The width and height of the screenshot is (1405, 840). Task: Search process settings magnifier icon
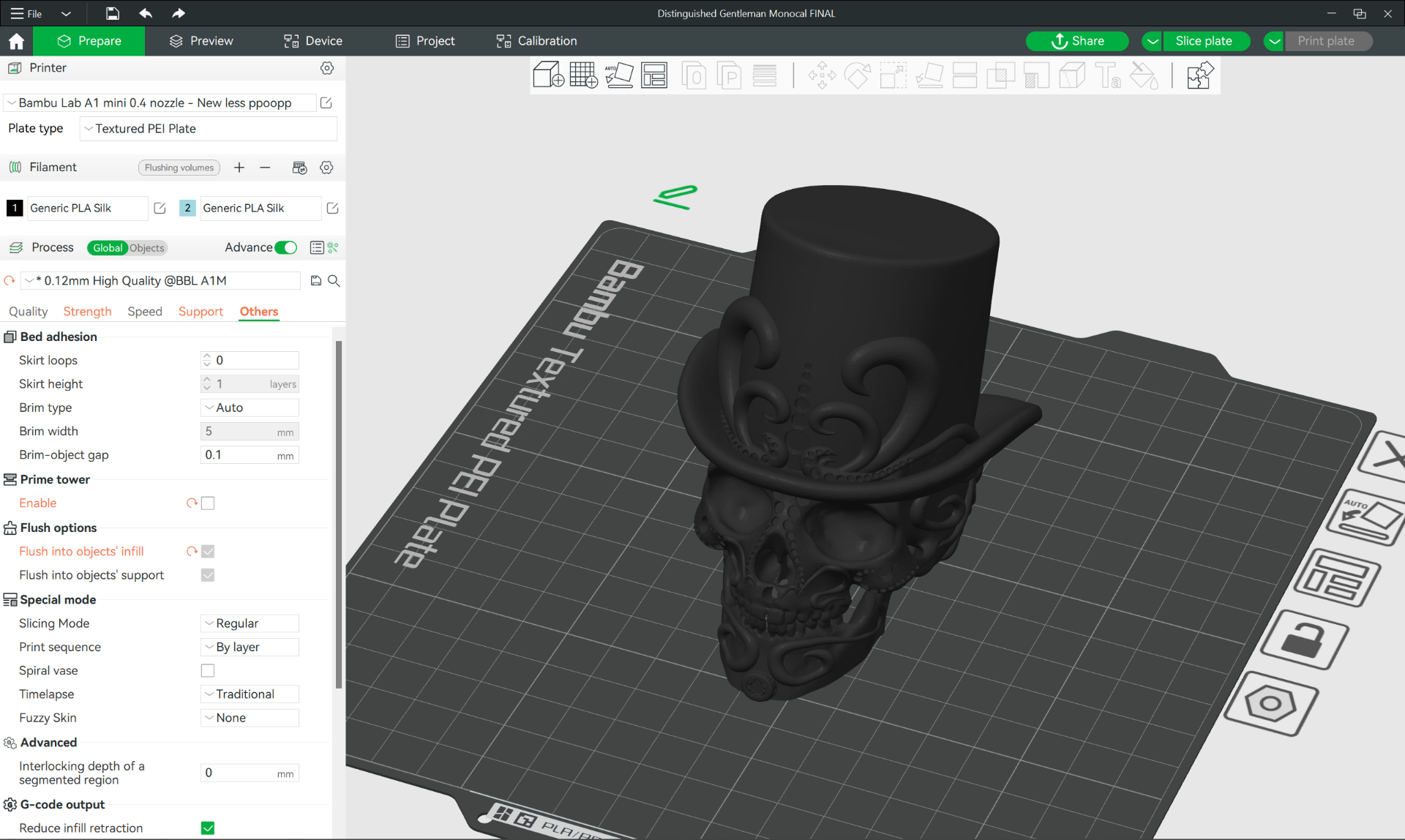(x=334, y=281)
